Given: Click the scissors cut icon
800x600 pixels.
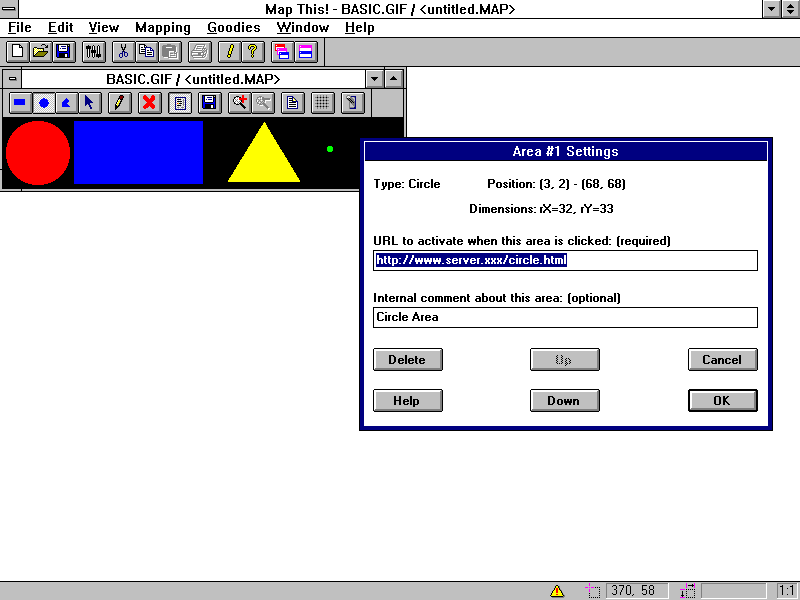Looking at the screenshot, I should pyautogui.click(x=123, y=51).
